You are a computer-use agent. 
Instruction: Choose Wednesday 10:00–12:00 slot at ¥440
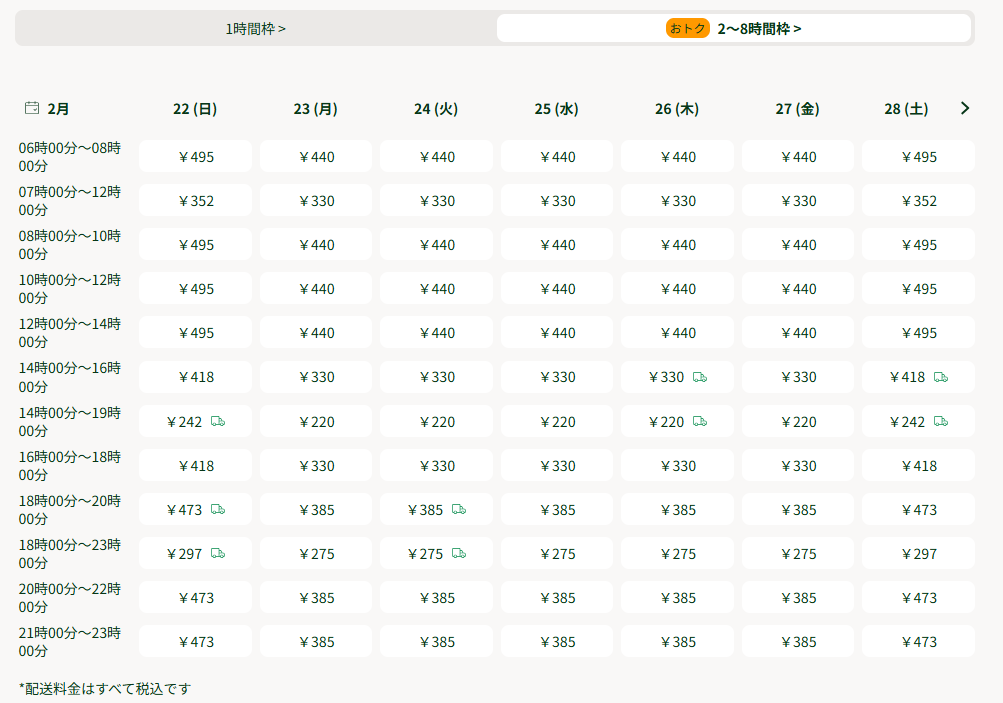point(557,289)
